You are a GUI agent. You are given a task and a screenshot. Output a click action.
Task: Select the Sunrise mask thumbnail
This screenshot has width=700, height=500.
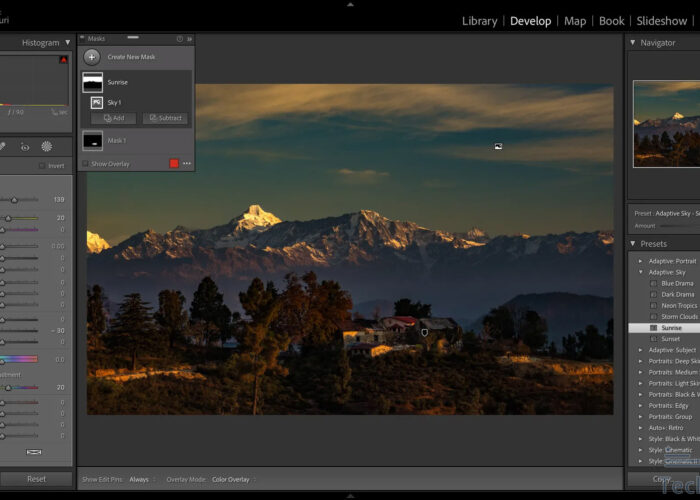92,83
